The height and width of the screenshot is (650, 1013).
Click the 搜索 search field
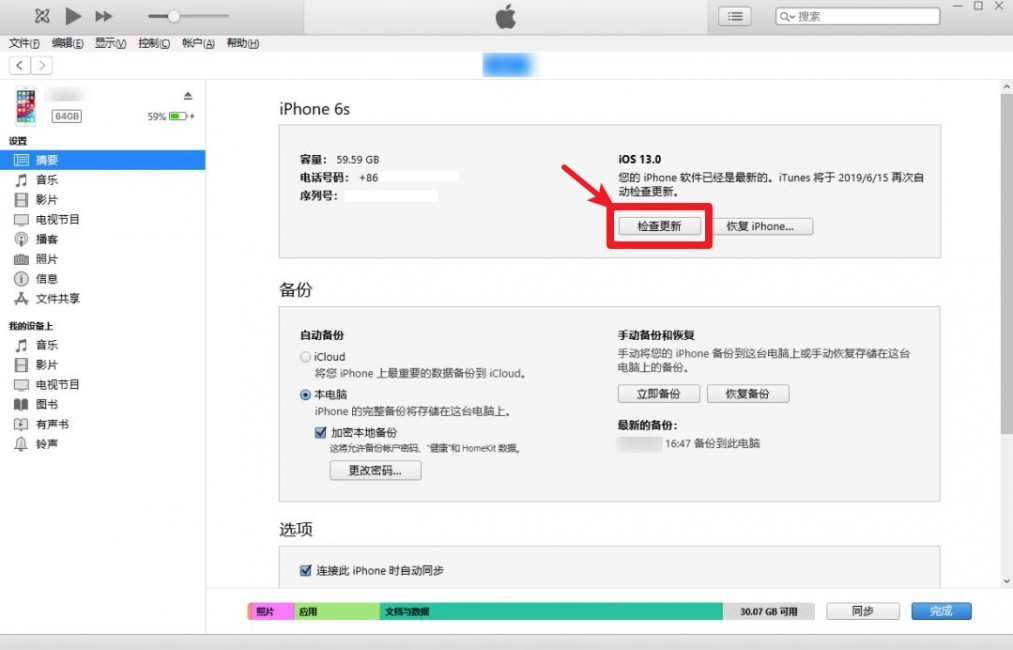pos(857,16)
